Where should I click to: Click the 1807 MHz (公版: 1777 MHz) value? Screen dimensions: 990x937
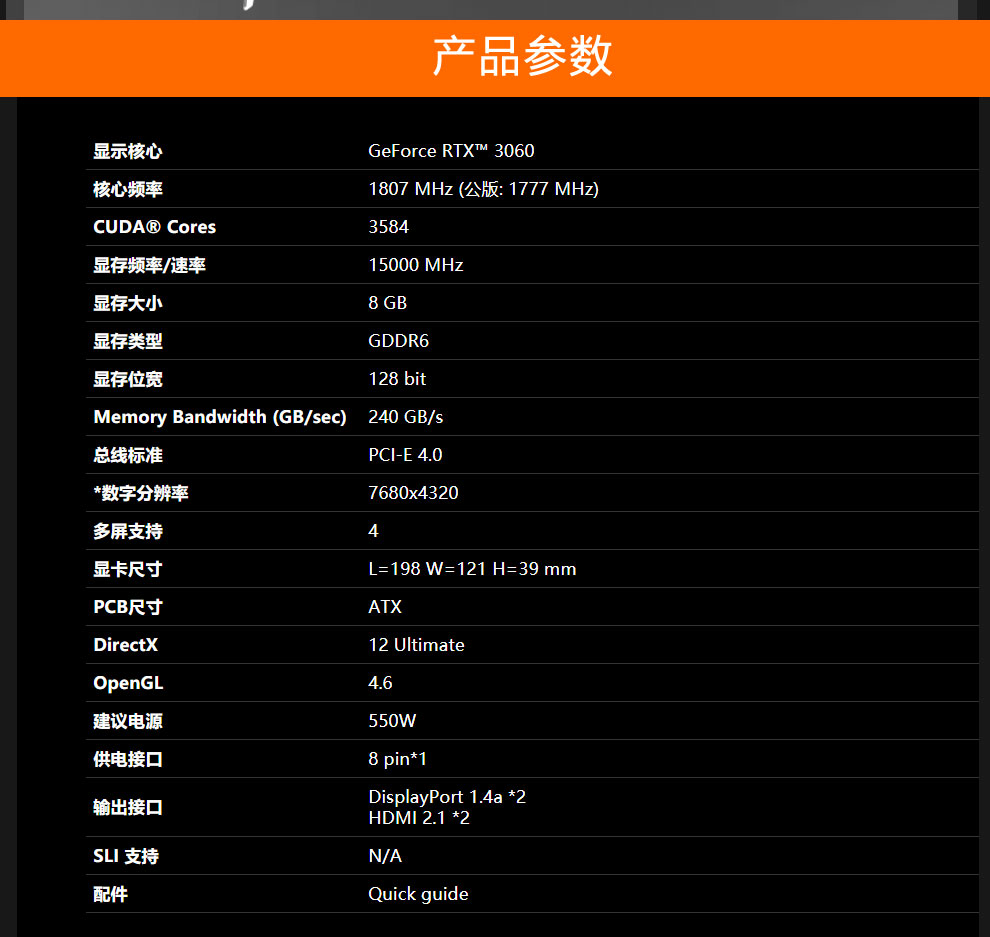(484, 189)
